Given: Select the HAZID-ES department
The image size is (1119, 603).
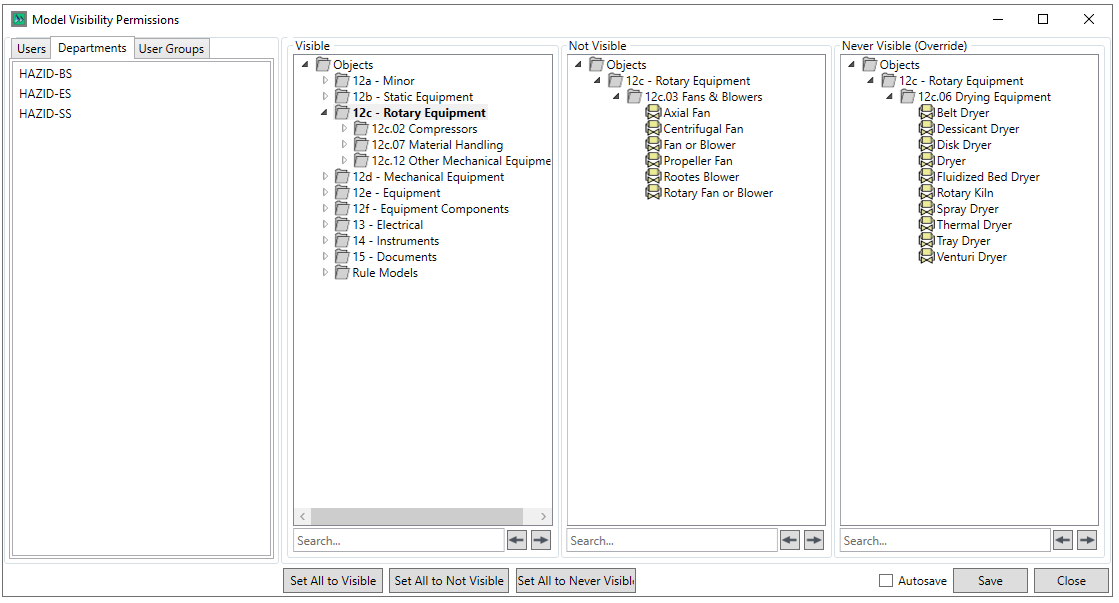Looking at the screenshot, I should tap(45, 94).
